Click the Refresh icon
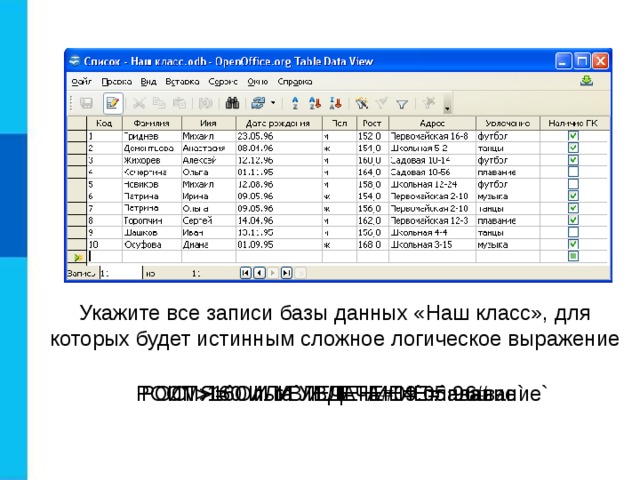This screenshot has height=480, width=640. point(258,103)
